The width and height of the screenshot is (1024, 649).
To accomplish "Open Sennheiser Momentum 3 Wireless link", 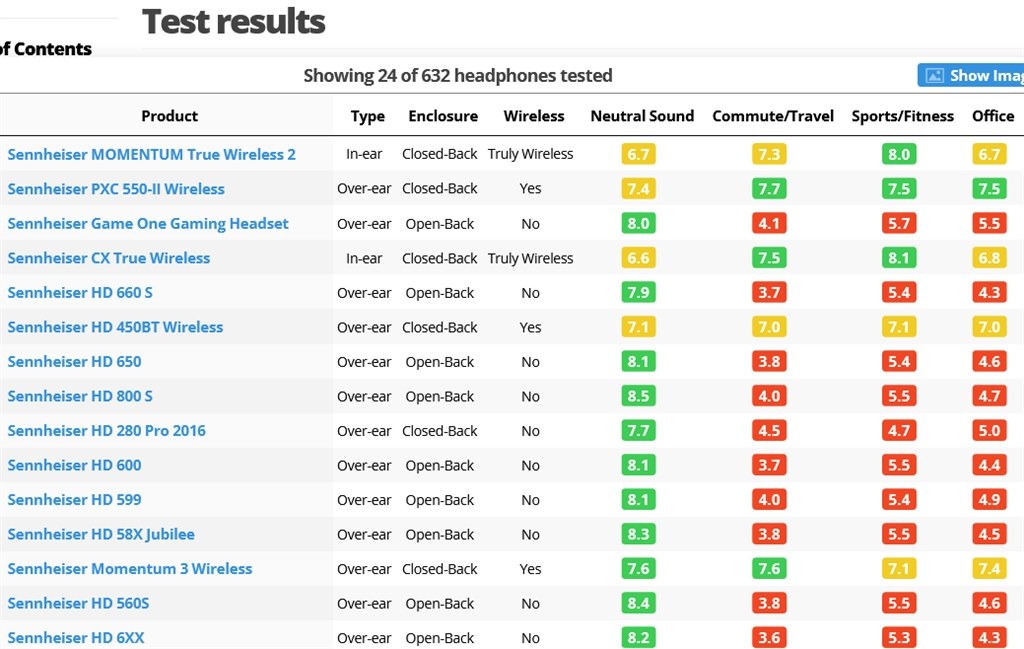I will 129,569.
